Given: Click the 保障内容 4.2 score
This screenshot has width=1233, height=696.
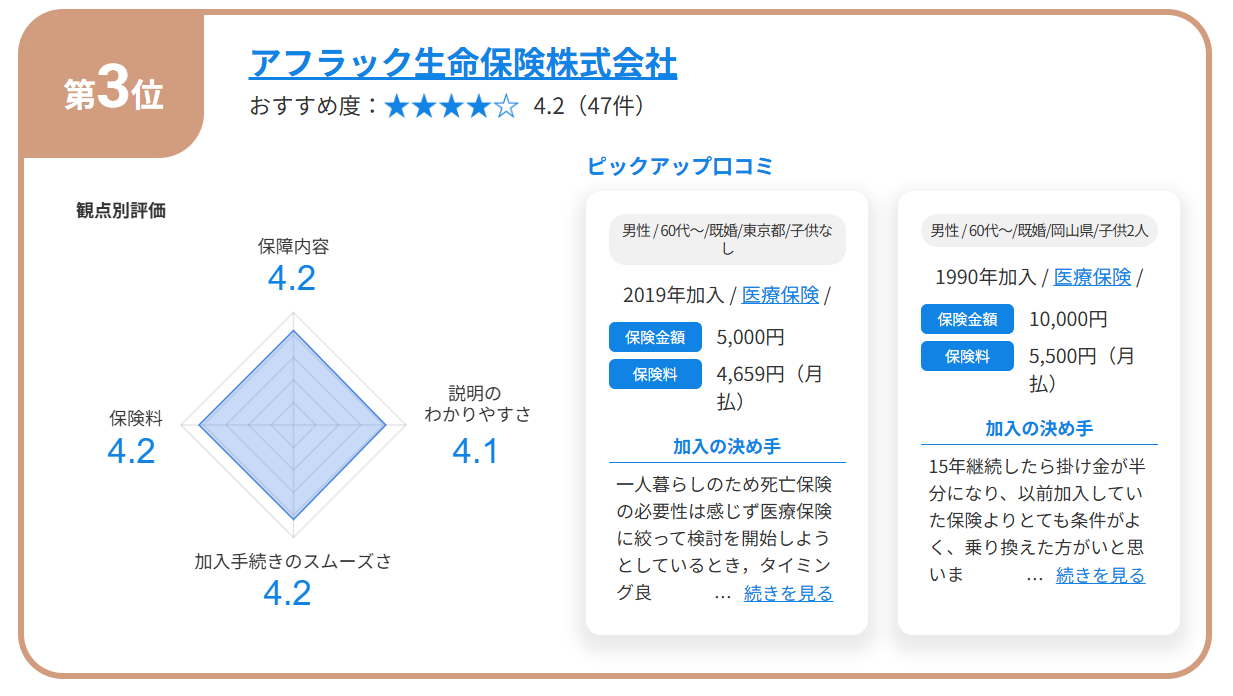Looking at the screenshot, I should 292,277.
